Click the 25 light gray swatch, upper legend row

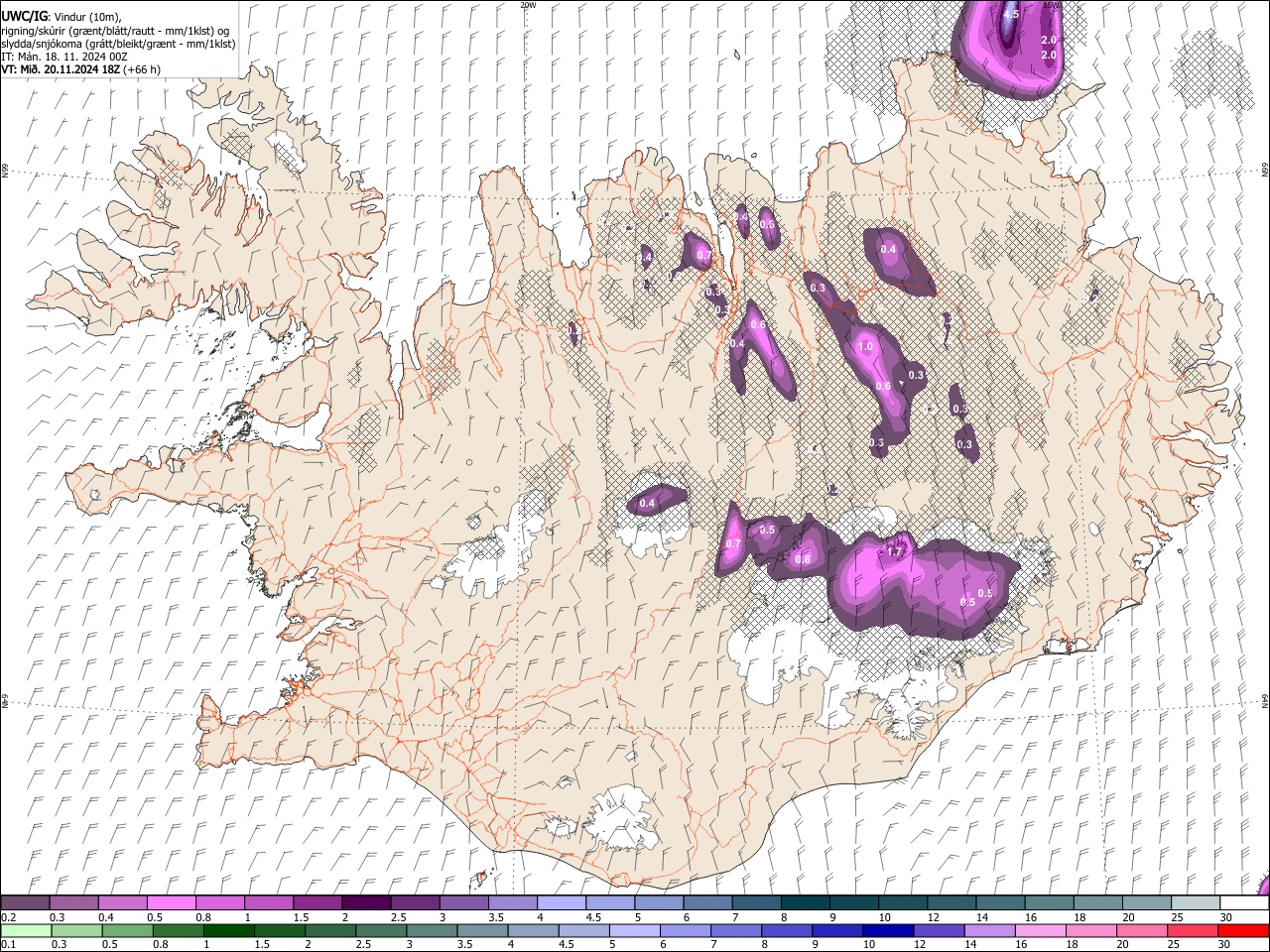pos(1197,903)
